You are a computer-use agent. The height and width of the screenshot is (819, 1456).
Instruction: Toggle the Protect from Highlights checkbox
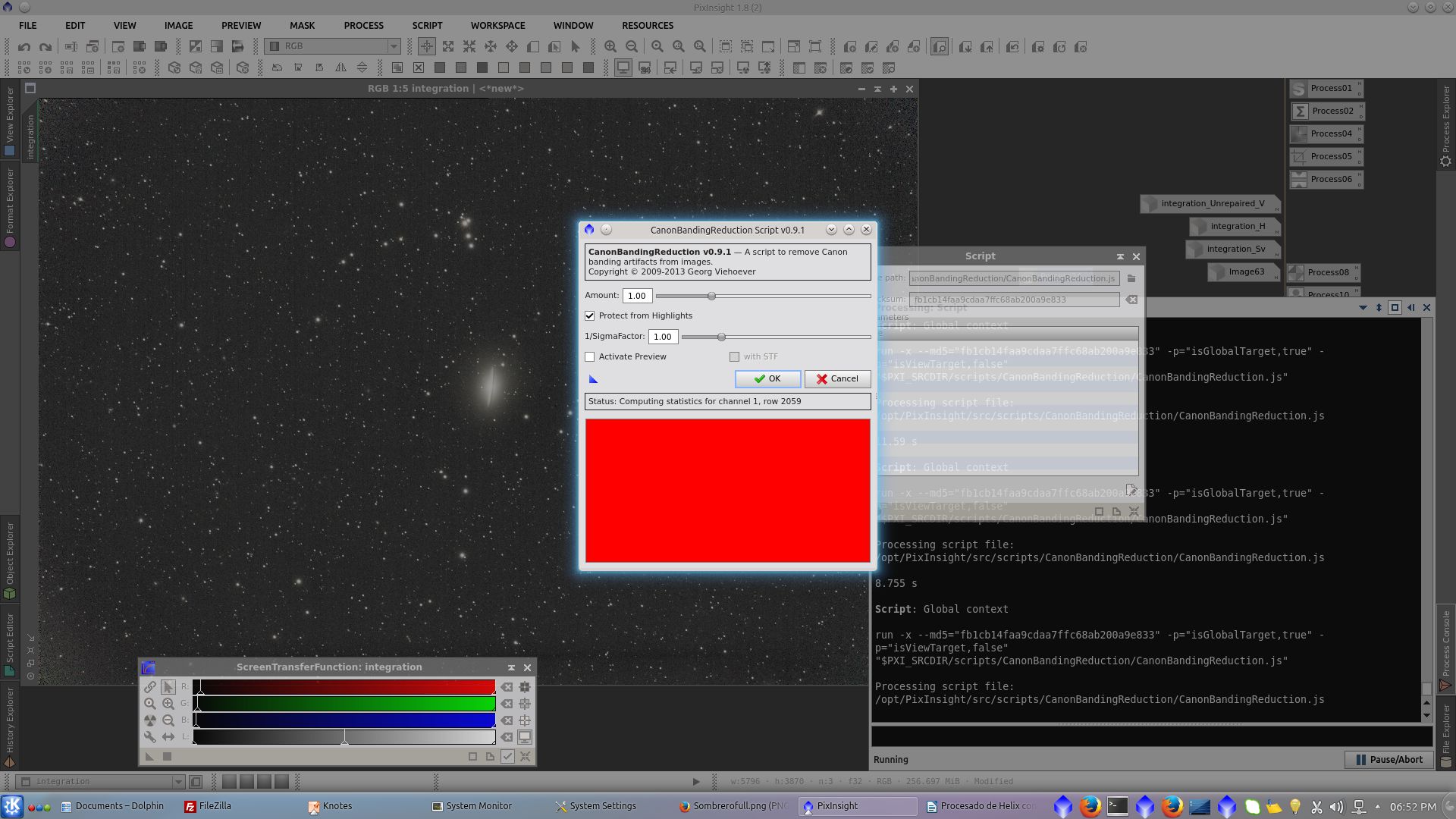pyautogui.click(x=590, y=316)
